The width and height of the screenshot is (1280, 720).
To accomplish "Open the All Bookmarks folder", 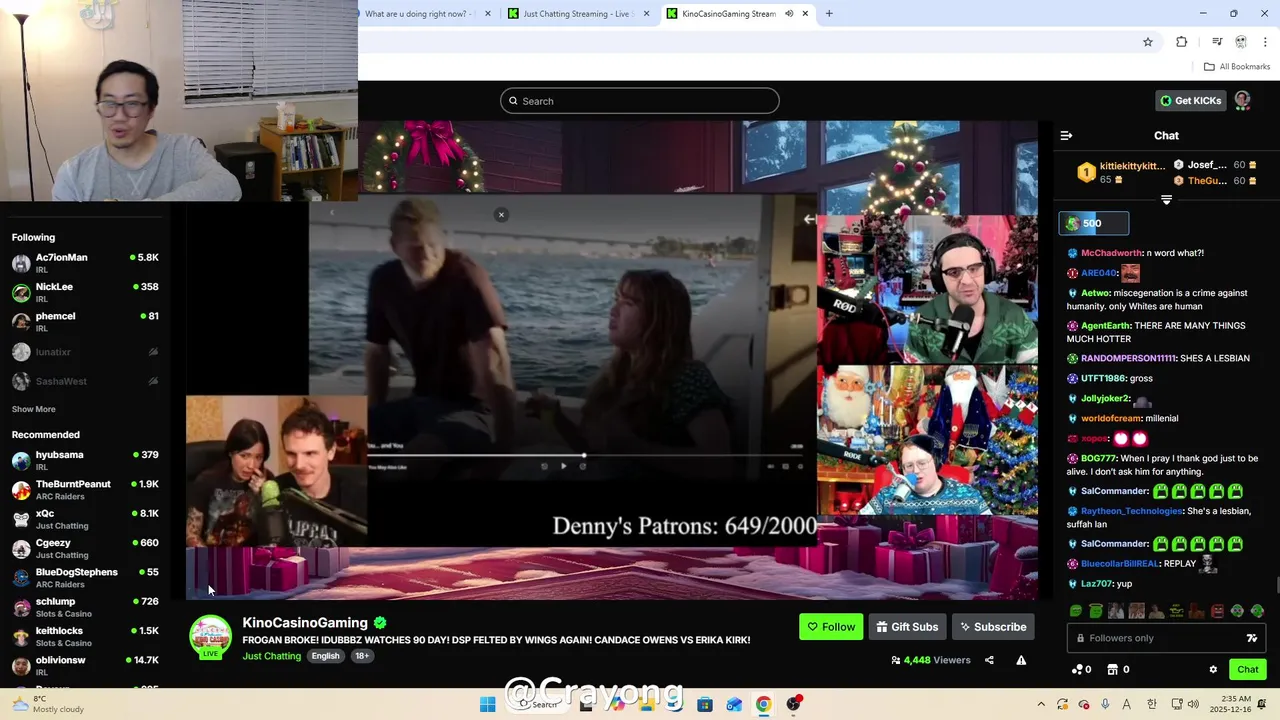I will [1237, 67].
